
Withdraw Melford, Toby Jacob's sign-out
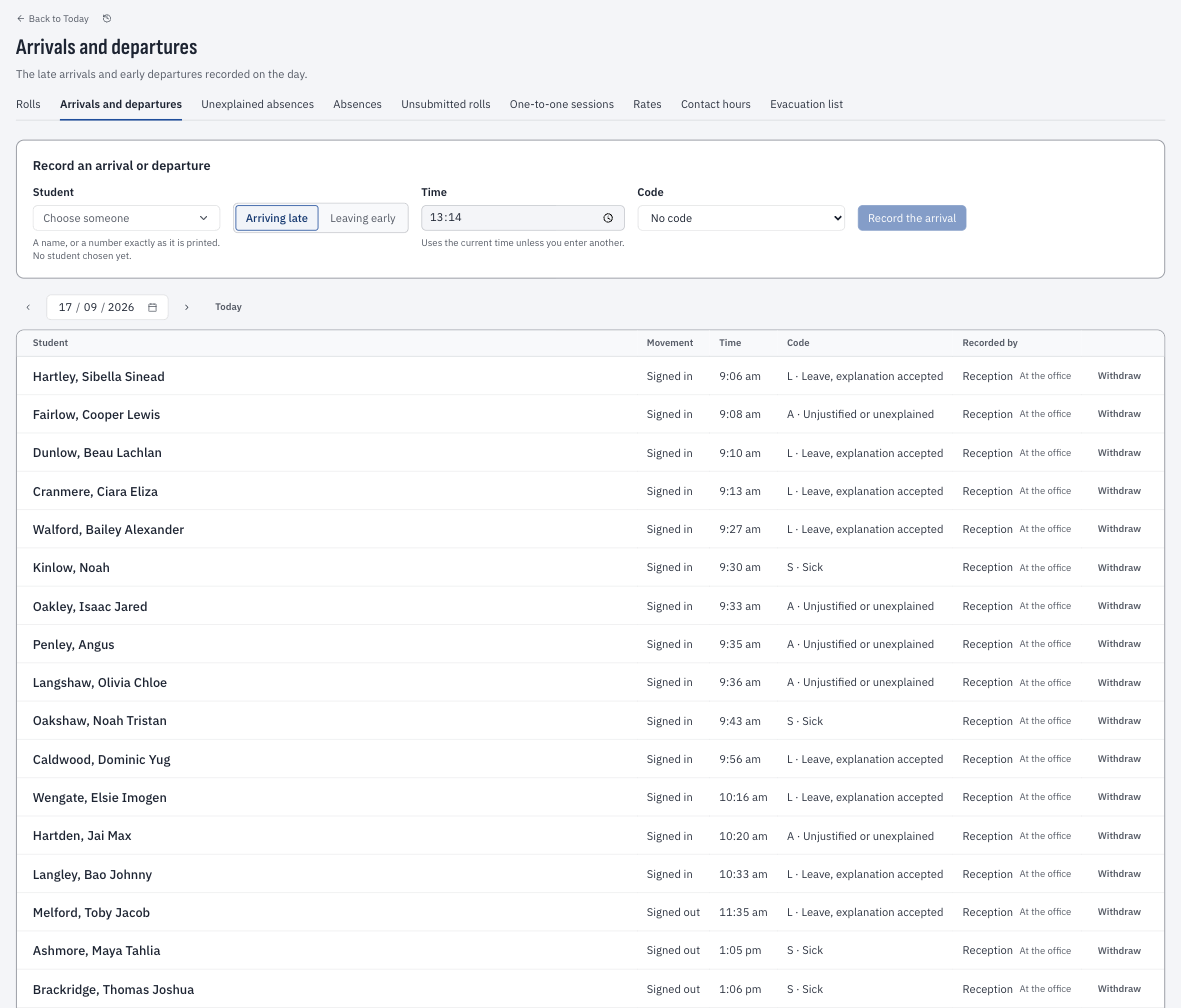pos(1119,912)
